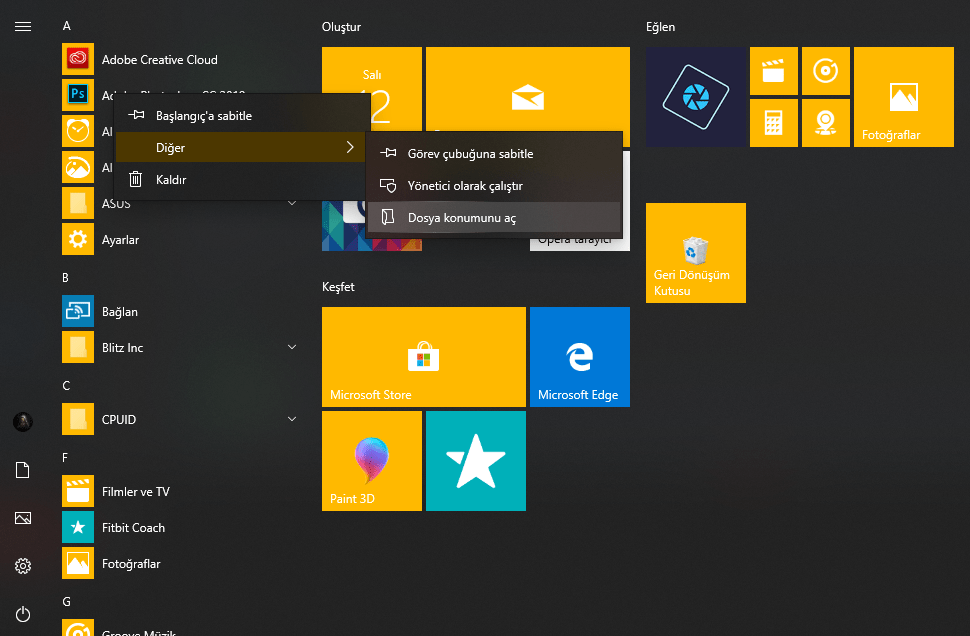The image size is (970, 636).
Task: Jump to letter F index
Action: tap(65, 457)
